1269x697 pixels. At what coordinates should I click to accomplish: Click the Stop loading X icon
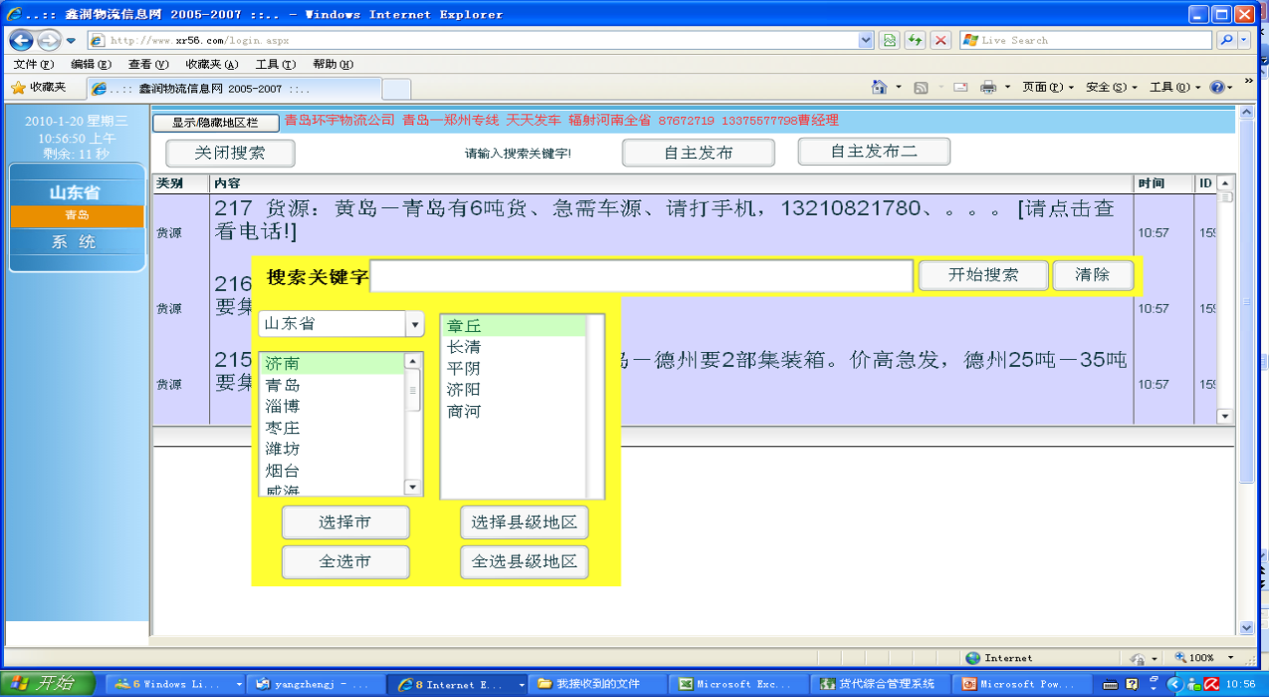coord(940,40)
